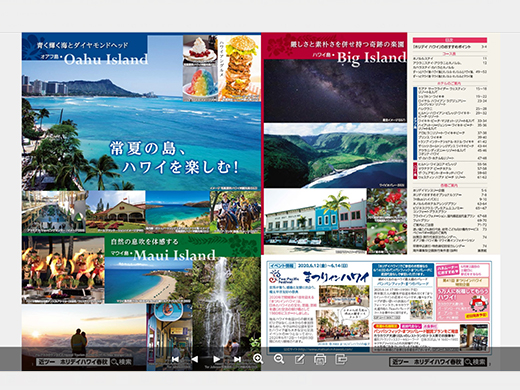Image resolution: width=520 pixels, height=390 pixels.
Task: Focus the right search text field
Action: point(427,362)
